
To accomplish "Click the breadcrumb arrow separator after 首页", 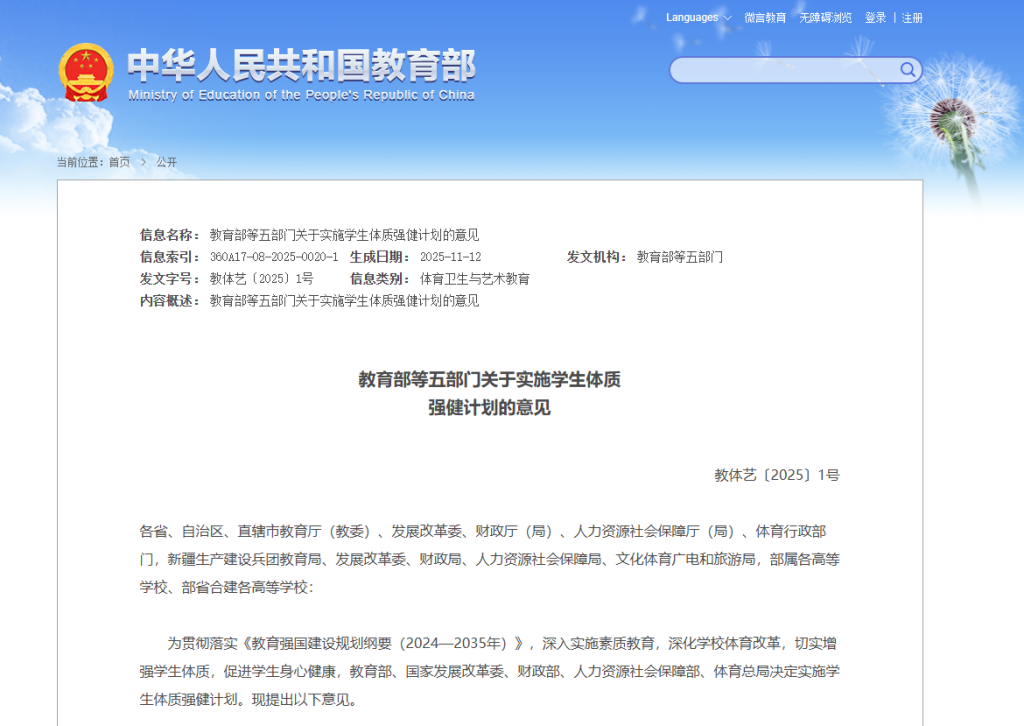I will pos(143,162).
